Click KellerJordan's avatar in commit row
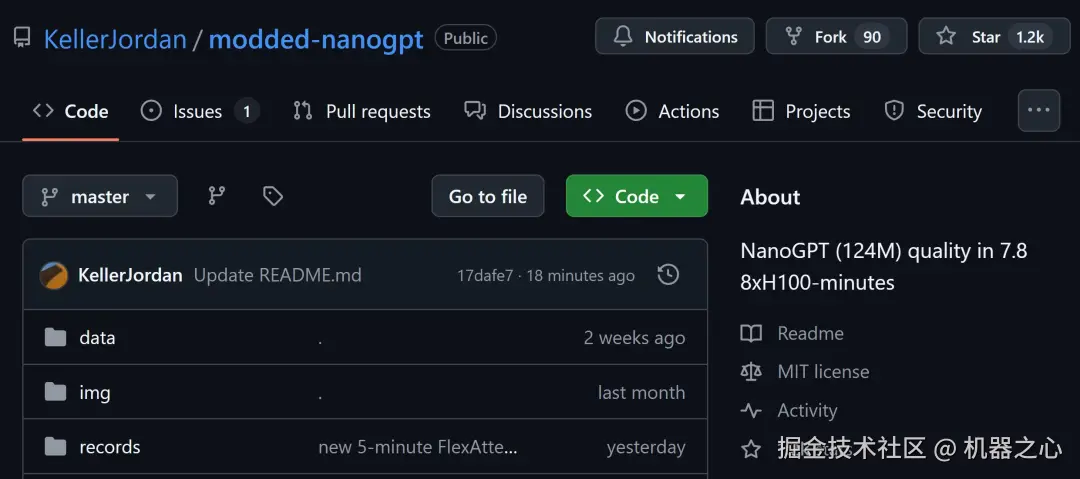 coord(54,275)
